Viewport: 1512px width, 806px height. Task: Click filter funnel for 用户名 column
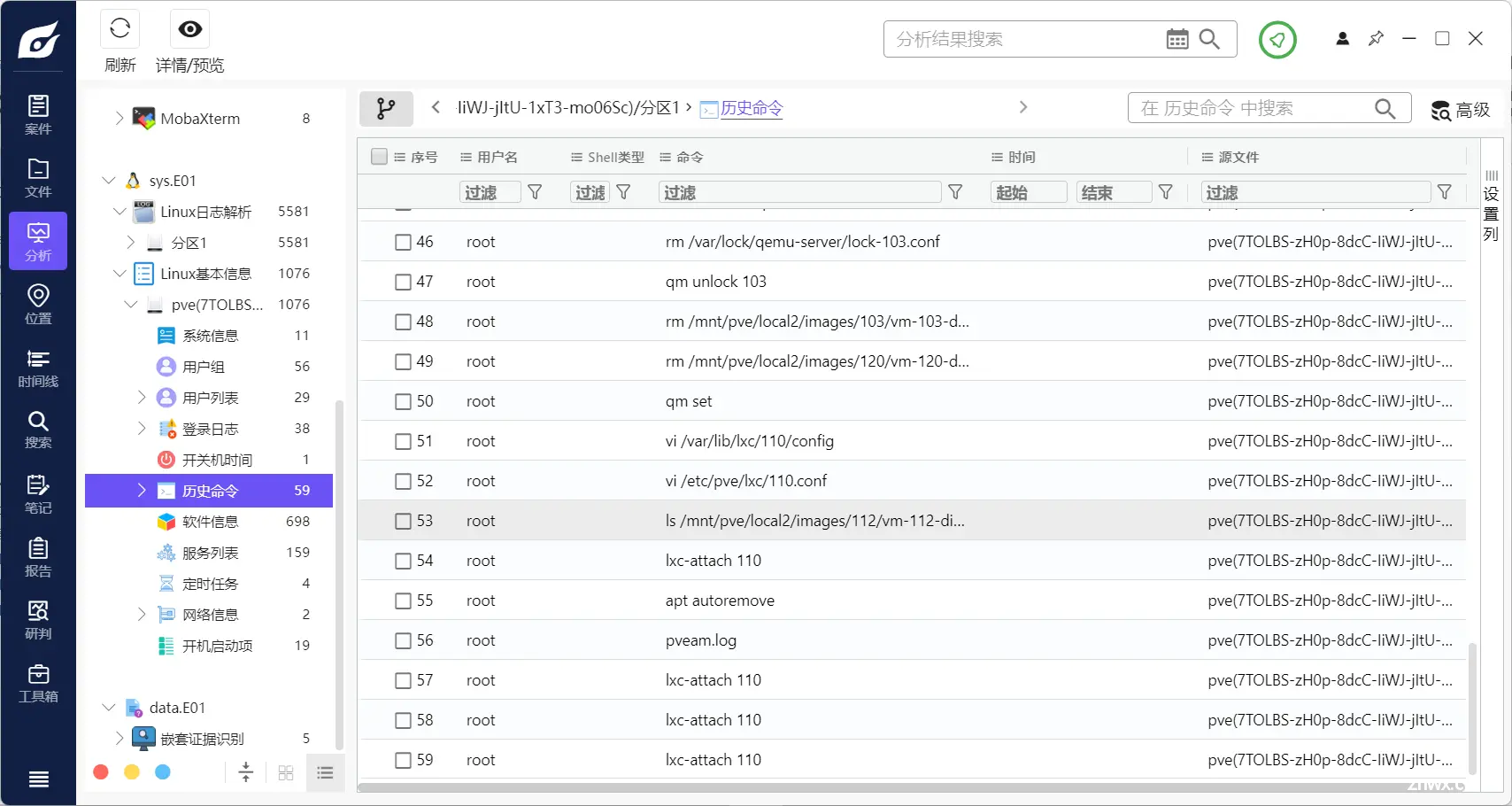pos(535,192)
